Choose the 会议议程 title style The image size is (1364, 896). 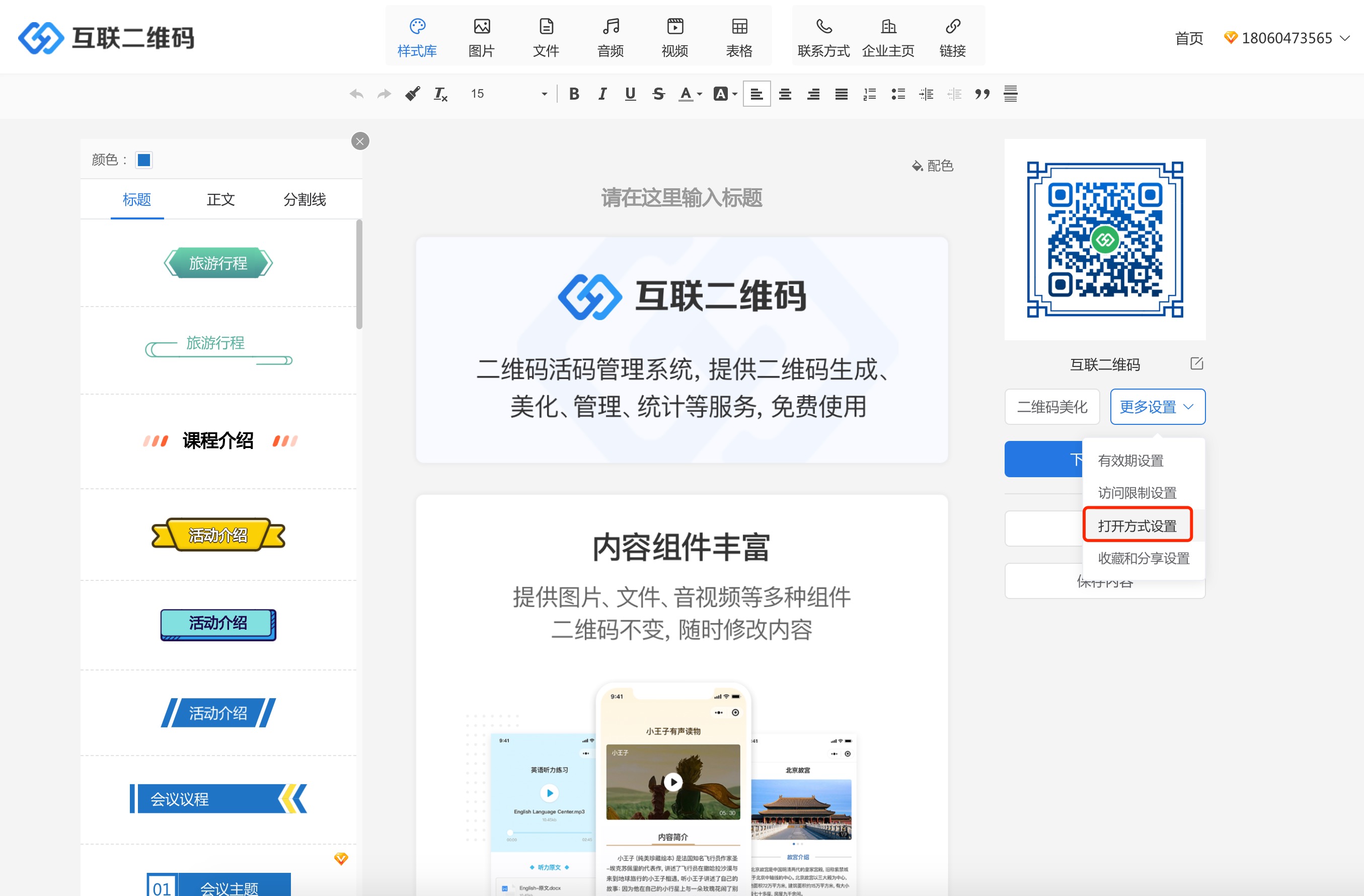[218, 798]
